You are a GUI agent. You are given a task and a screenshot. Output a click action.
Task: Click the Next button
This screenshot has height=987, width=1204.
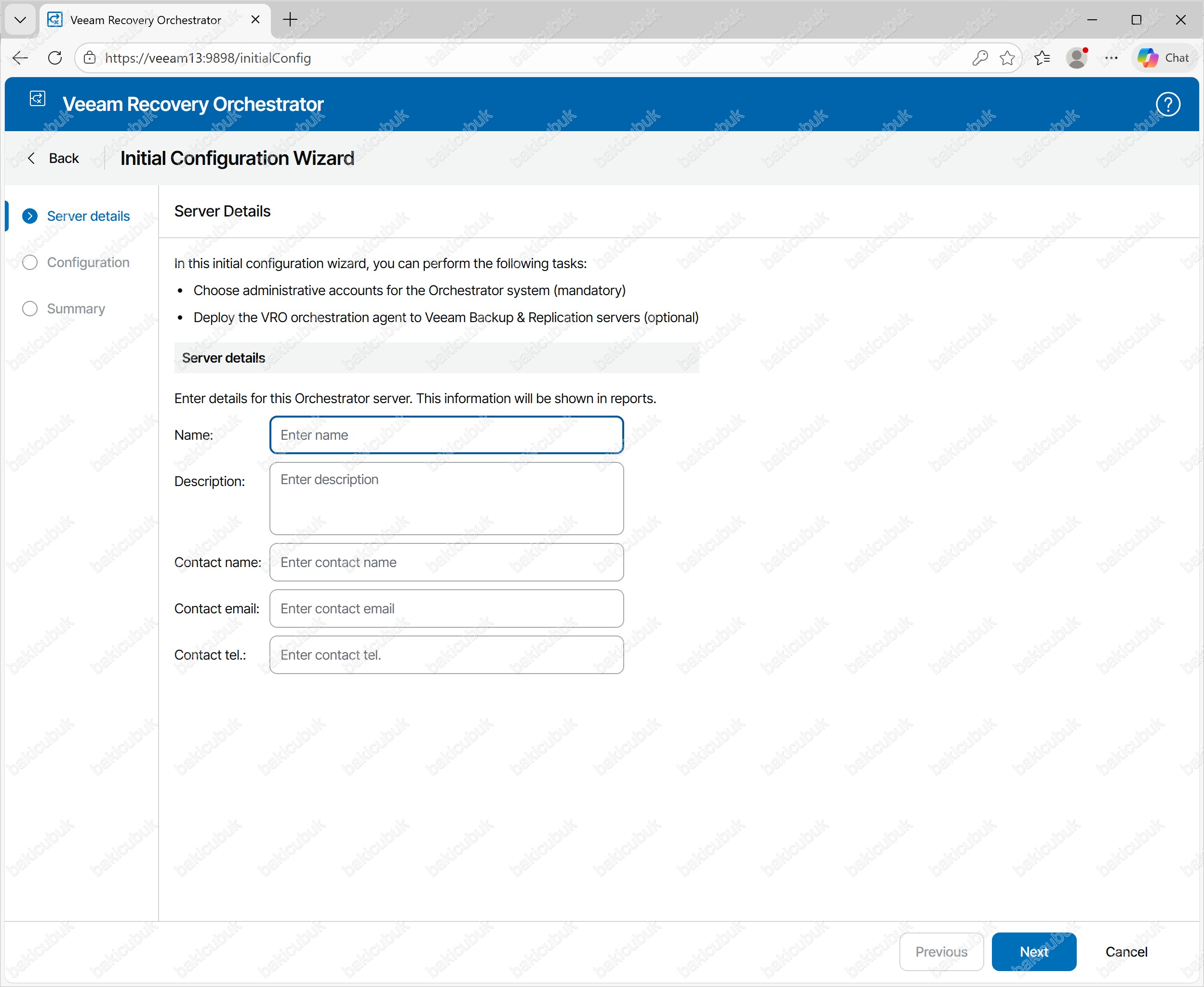1033,952
